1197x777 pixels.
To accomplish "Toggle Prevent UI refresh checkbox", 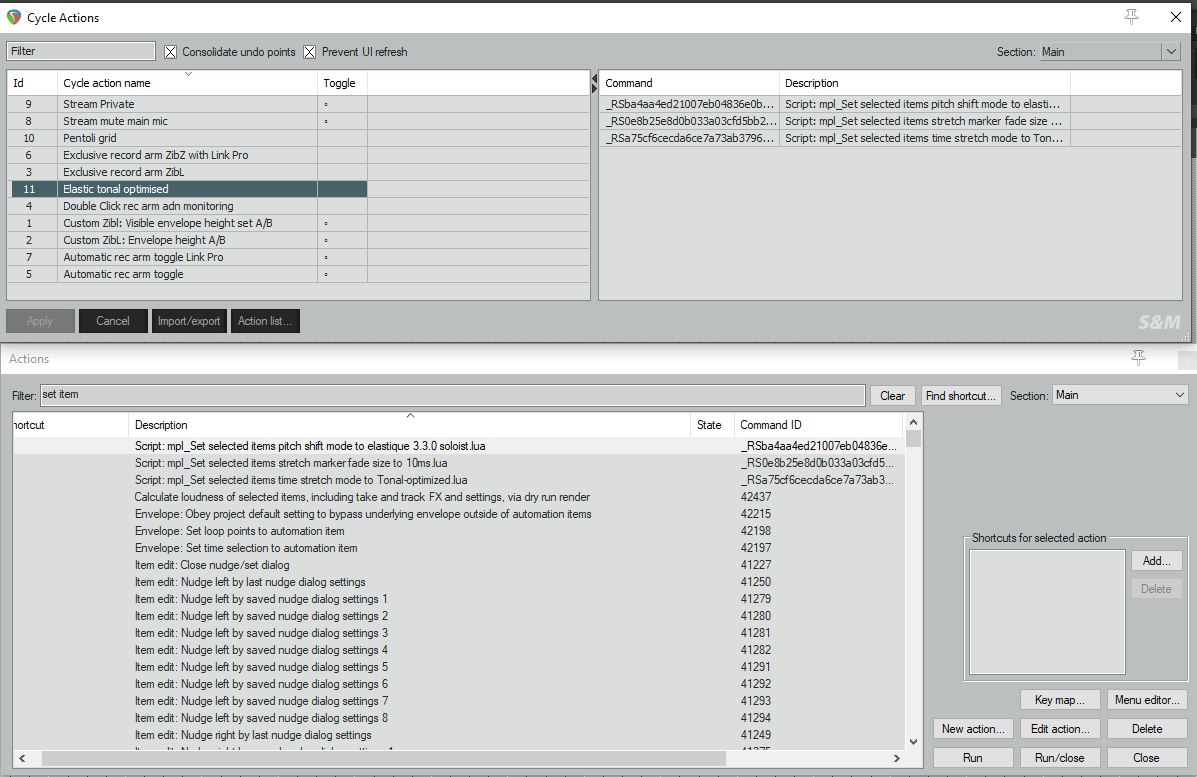I will coord(309,52).
